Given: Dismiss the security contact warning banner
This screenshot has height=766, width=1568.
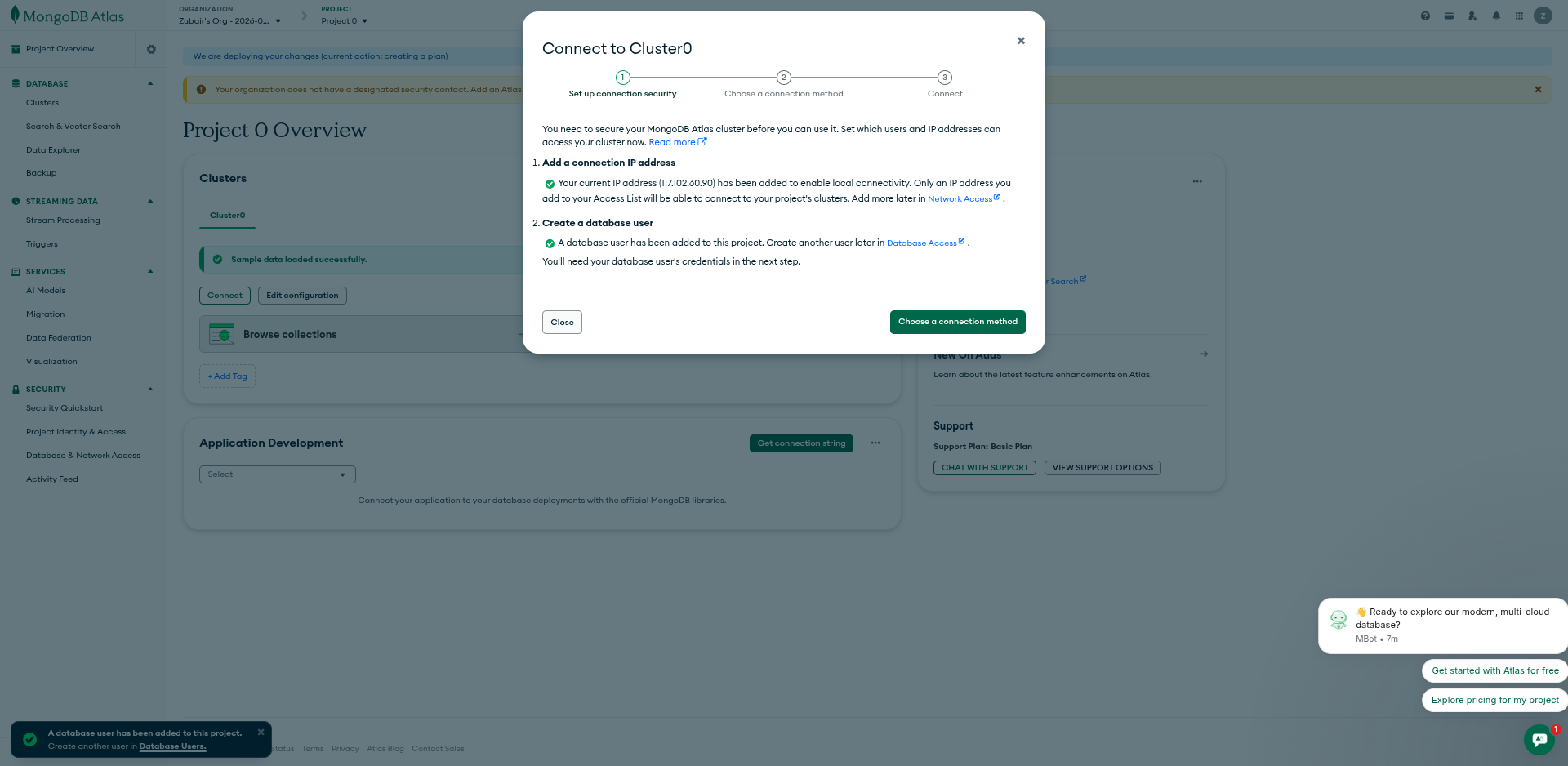Looking at the screenshot, I should (x=1538, y=90).
